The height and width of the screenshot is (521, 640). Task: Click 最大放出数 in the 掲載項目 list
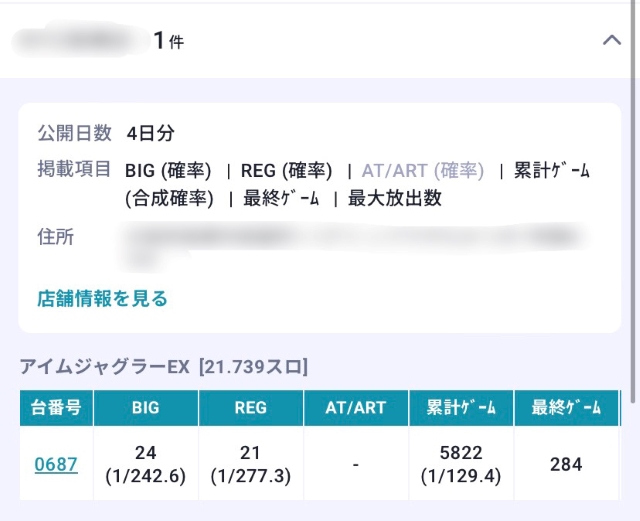394,198
